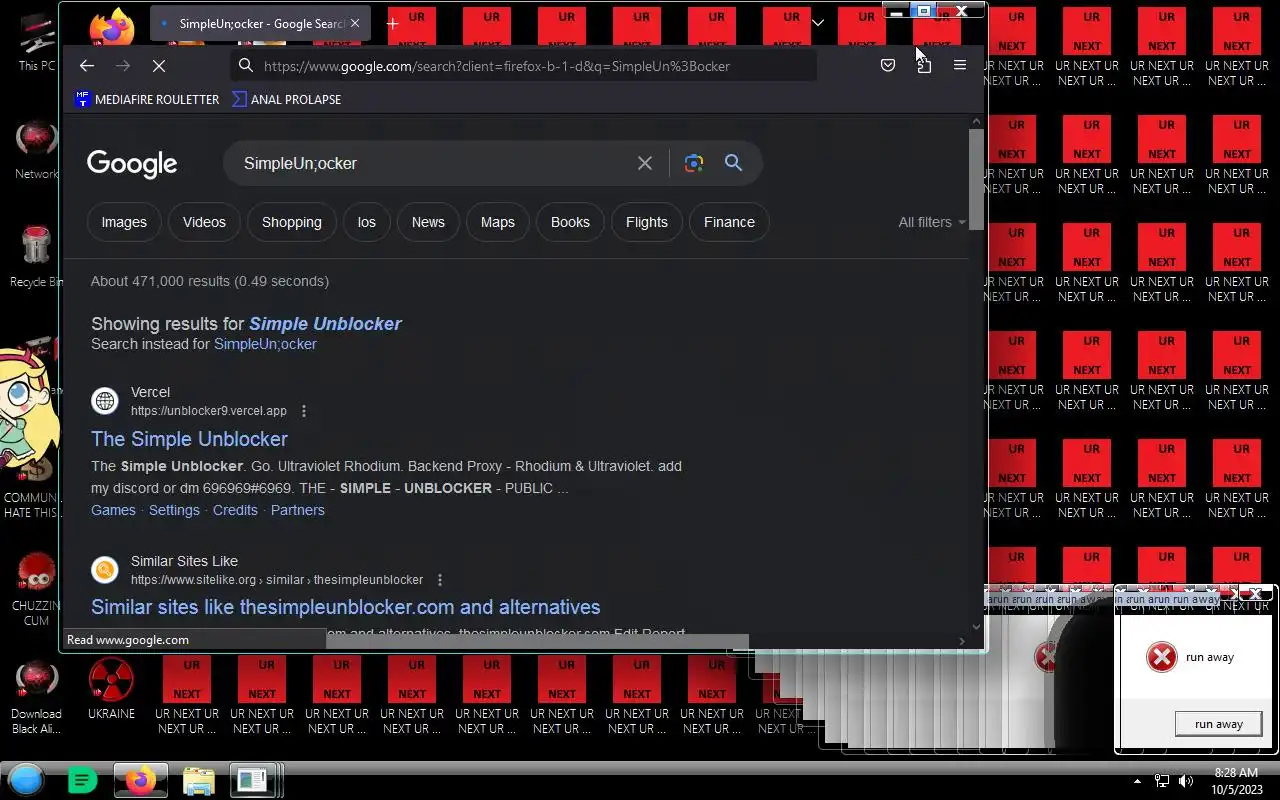
Task: Open a new tab with plus button
Action: coord(392,23)
